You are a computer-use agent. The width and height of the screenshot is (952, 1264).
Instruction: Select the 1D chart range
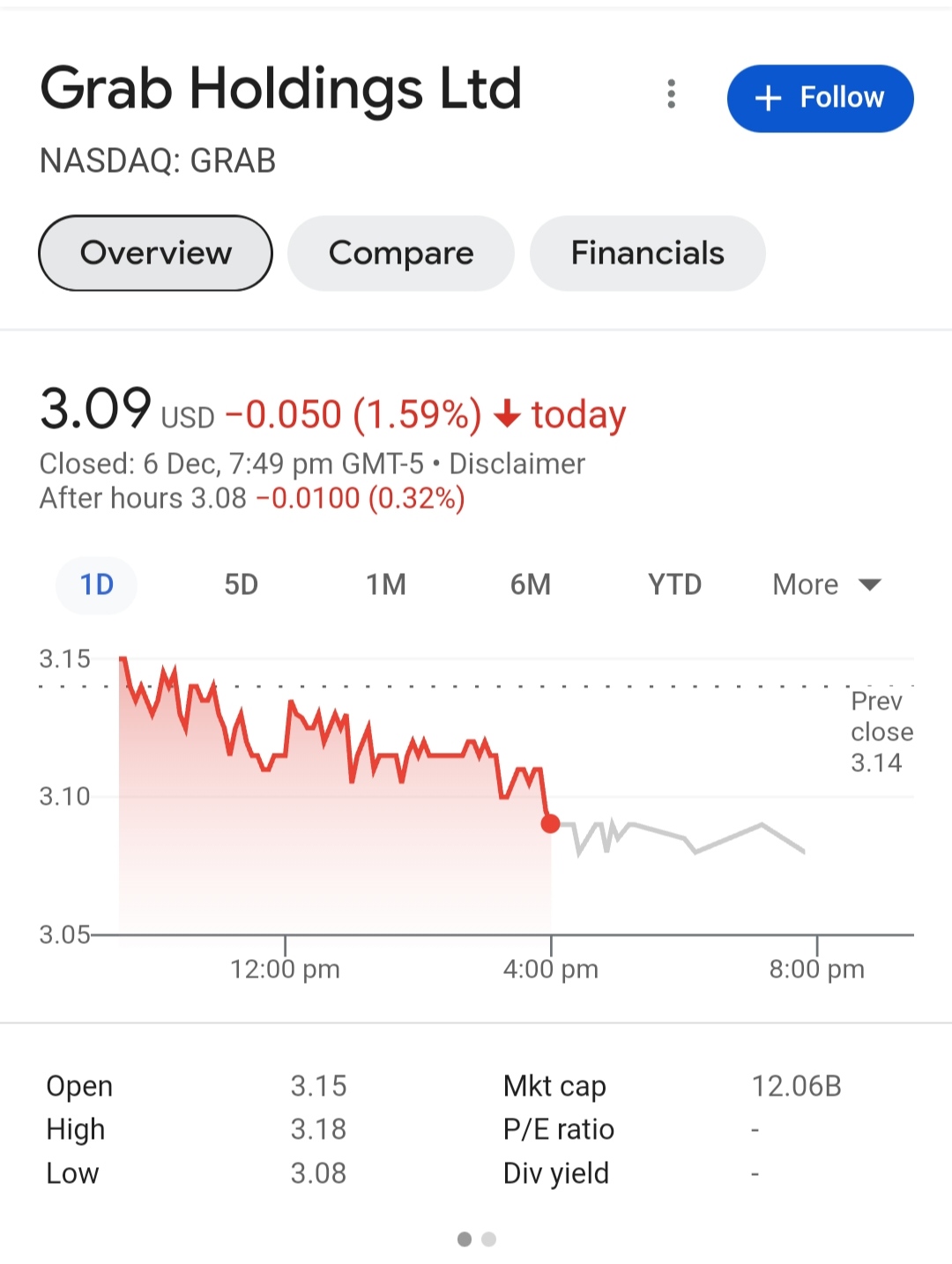96,584
